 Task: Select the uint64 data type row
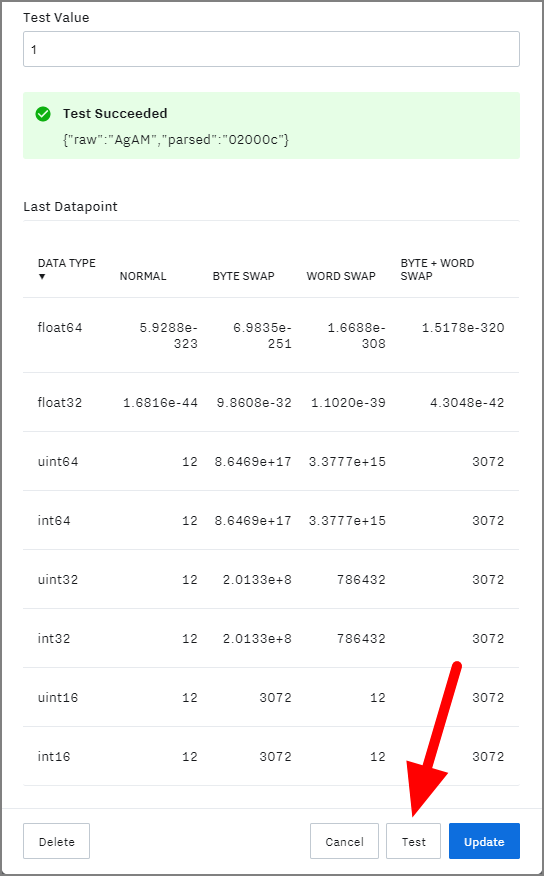tap(271, 461)
